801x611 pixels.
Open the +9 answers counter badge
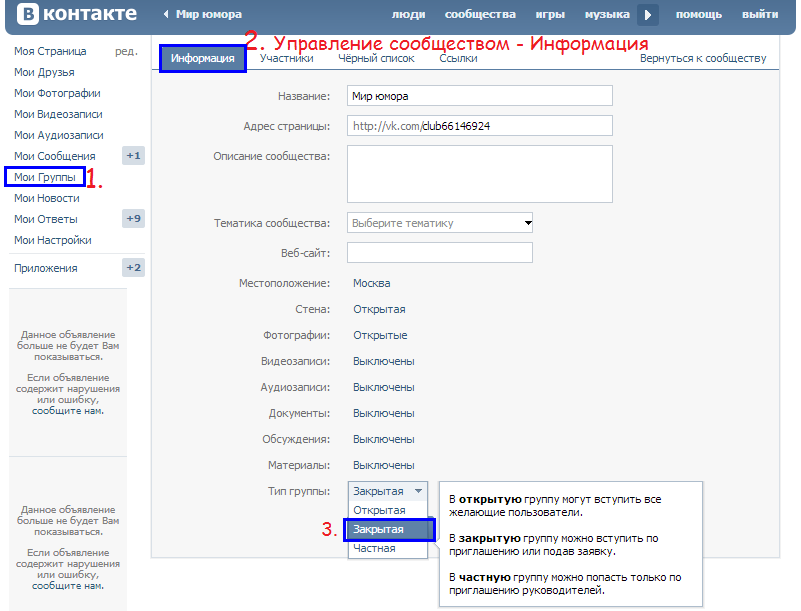[x=133, y=219]
